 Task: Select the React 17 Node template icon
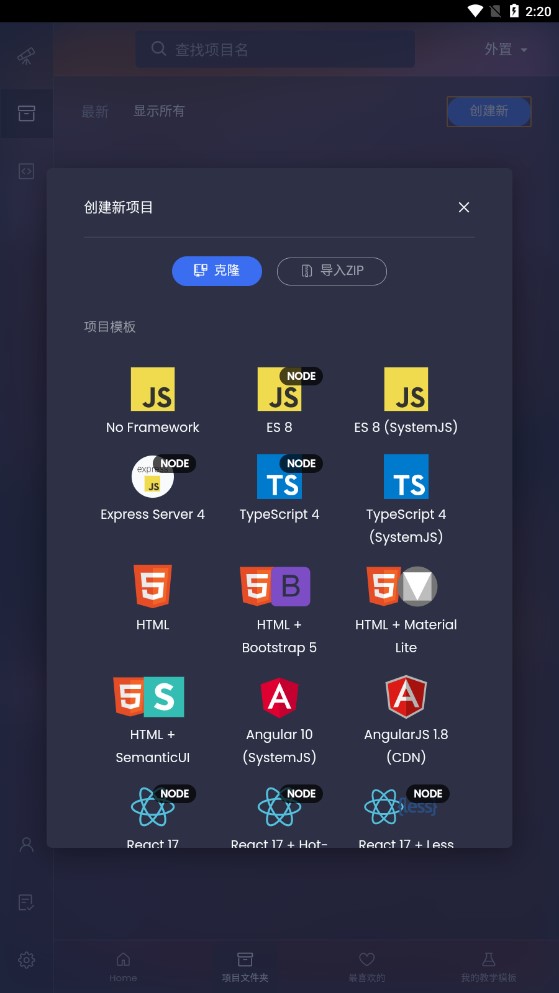pyautogui.click(x=153, y=807)
